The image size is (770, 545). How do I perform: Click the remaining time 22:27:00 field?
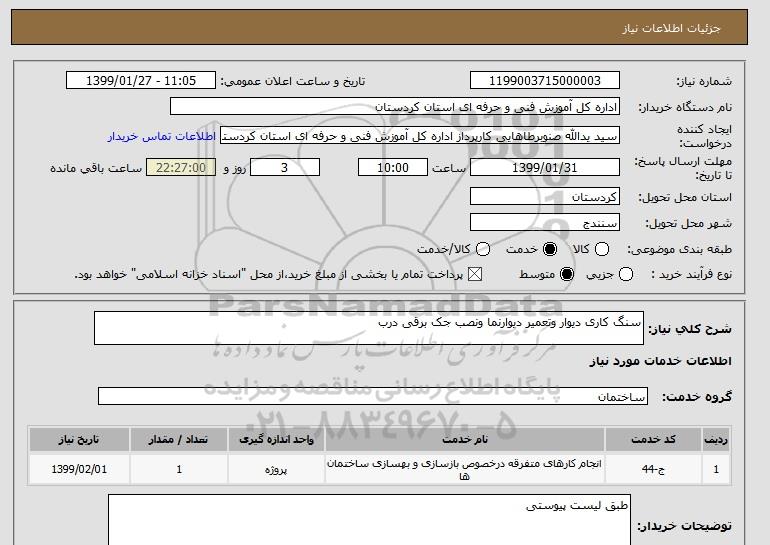[181, 167]
